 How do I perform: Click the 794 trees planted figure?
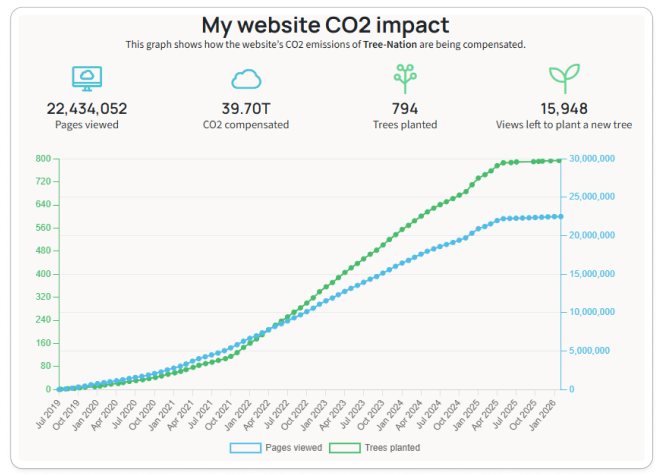pos(404,108)
